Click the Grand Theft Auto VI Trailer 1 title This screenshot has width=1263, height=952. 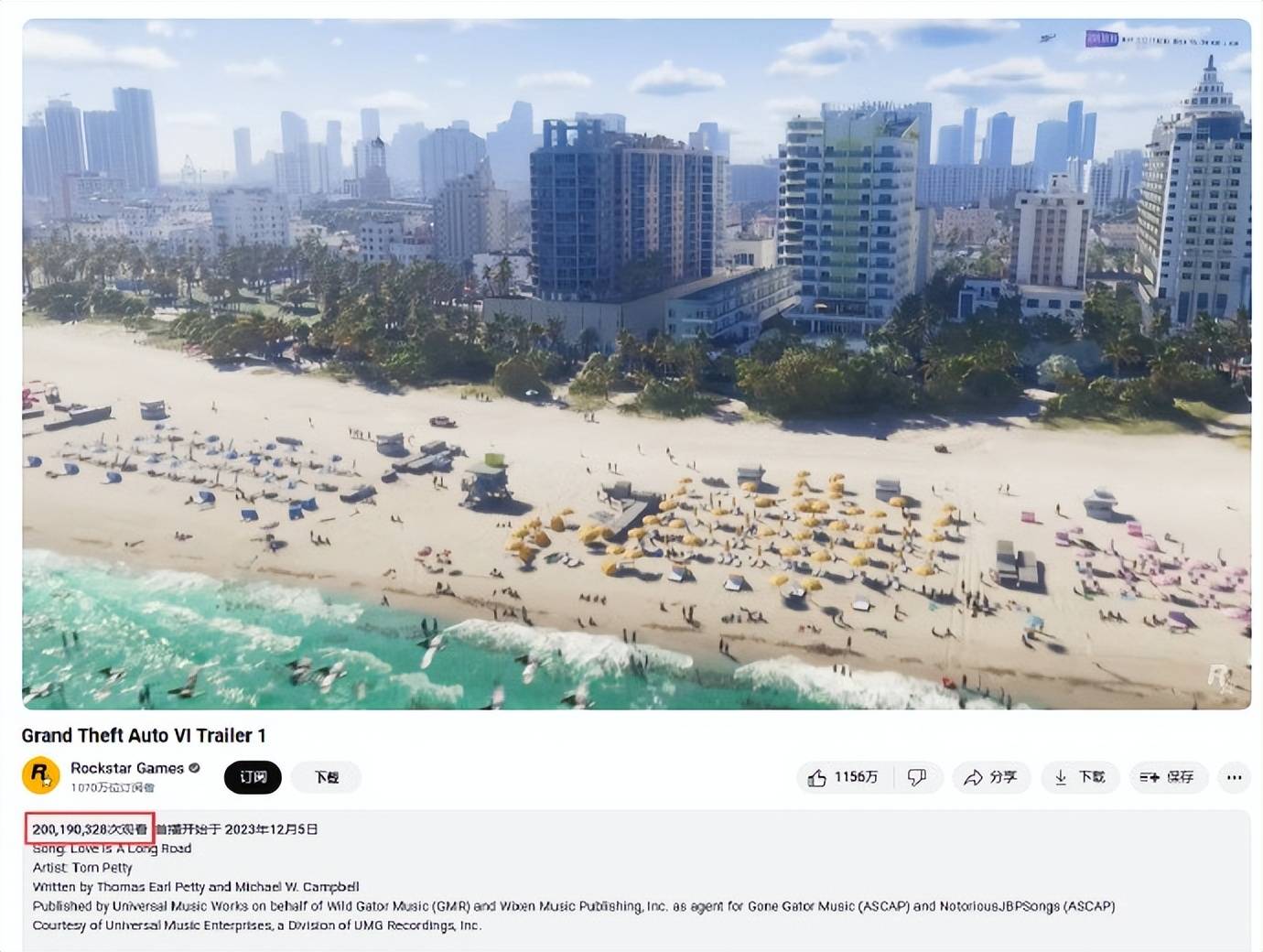pos(144,735)
